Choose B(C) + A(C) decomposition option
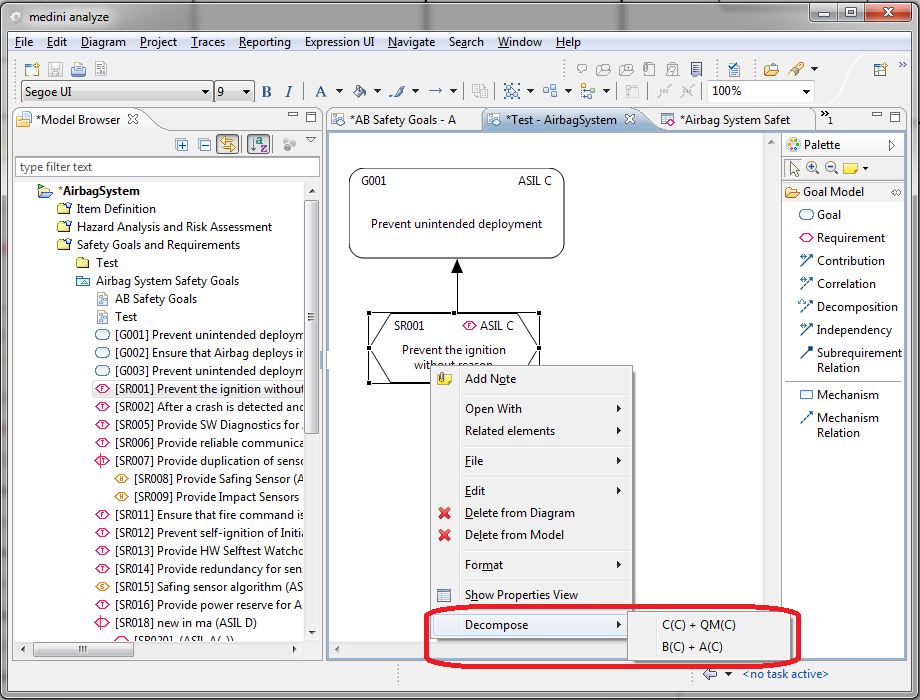Screen dimensions: 920x700 tap(692, 647)
